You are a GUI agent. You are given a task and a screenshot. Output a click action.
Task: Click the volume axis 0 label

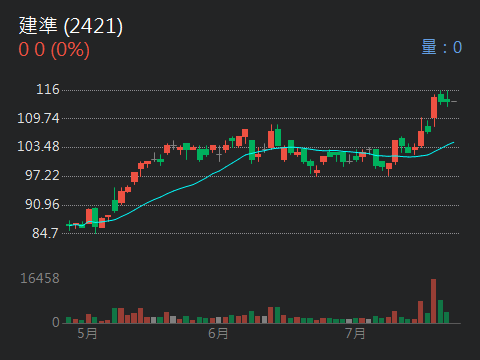click(x=56, y=322)
